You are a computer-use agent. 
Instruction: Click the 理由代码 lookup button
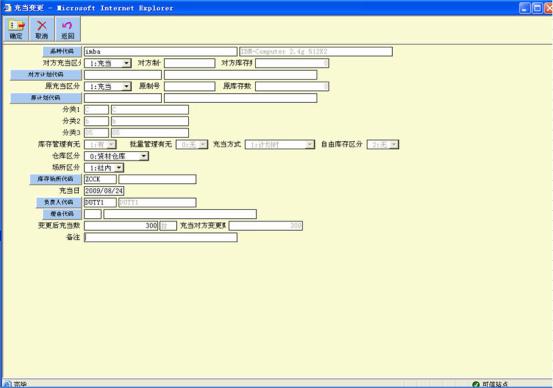(62, 214)
